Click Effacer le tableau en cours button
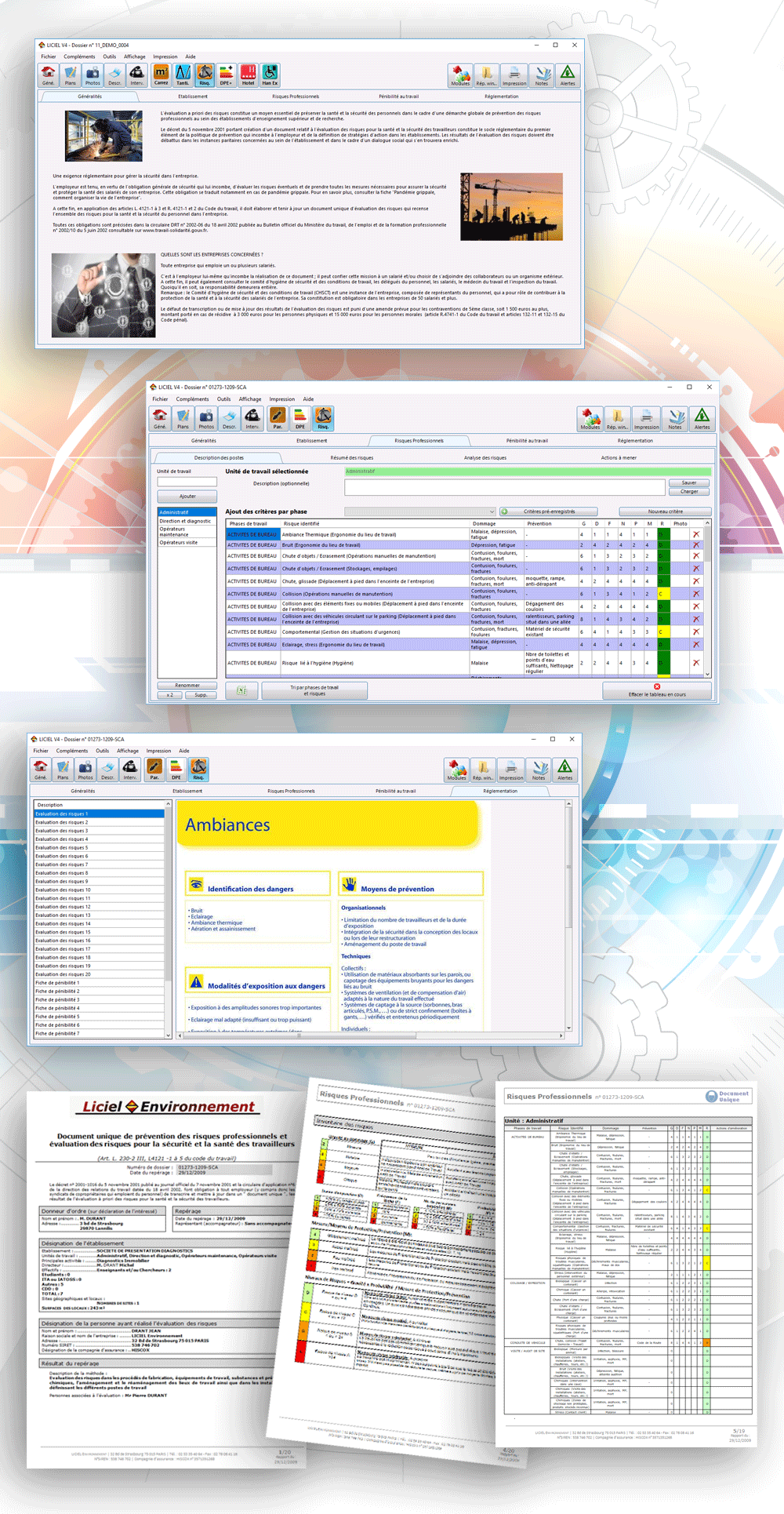This screenshot has height=1514, width=784. tap(657, 690)
